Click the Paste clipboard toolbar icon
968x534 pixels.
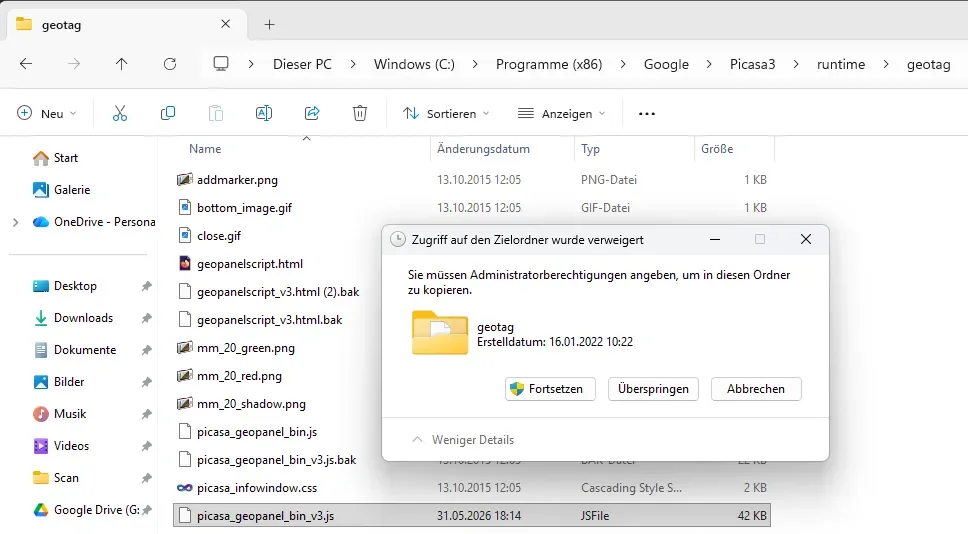(x=215, y=114)
